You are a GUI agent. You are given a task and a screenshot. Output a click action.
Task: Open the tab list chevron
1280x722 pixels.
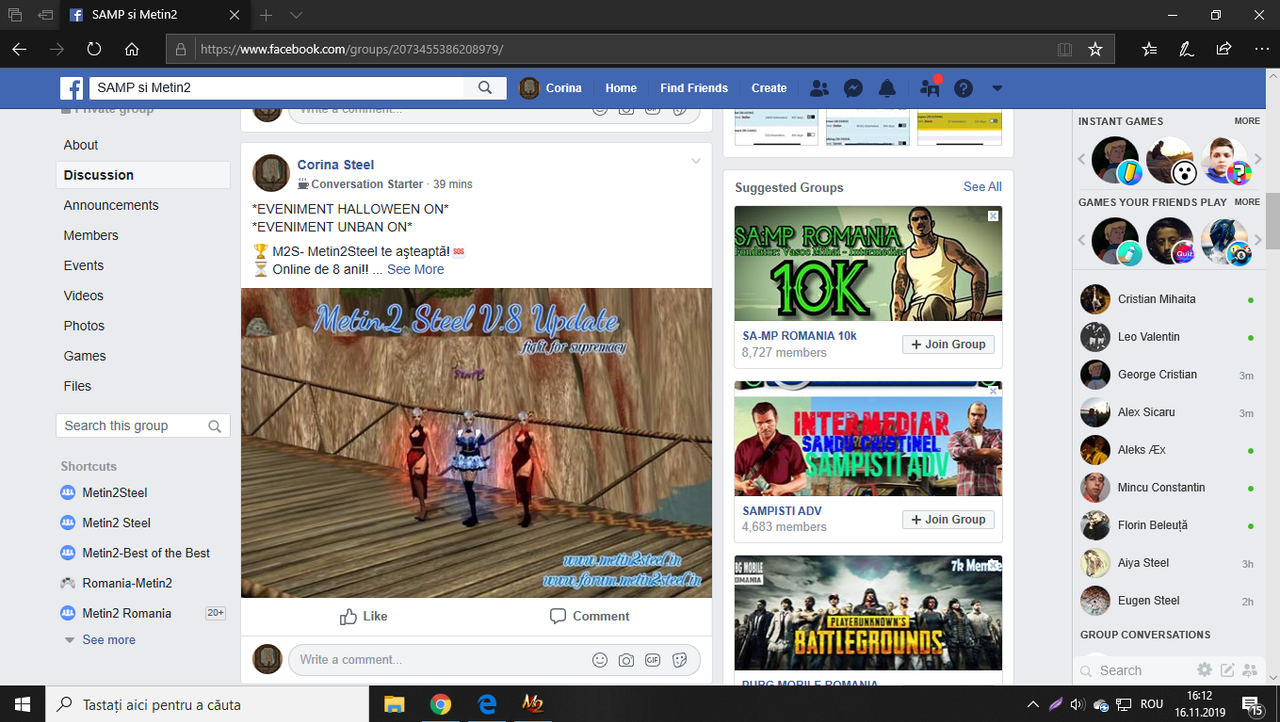[296, 15]
